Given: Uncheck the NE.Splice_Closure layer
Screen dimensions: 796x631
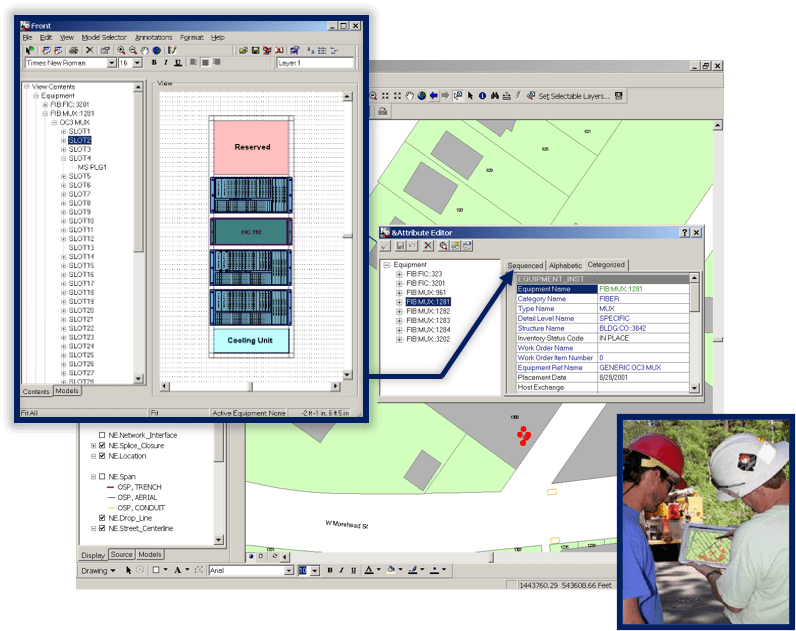Looking at the screenshot, I should click(102, 445).
